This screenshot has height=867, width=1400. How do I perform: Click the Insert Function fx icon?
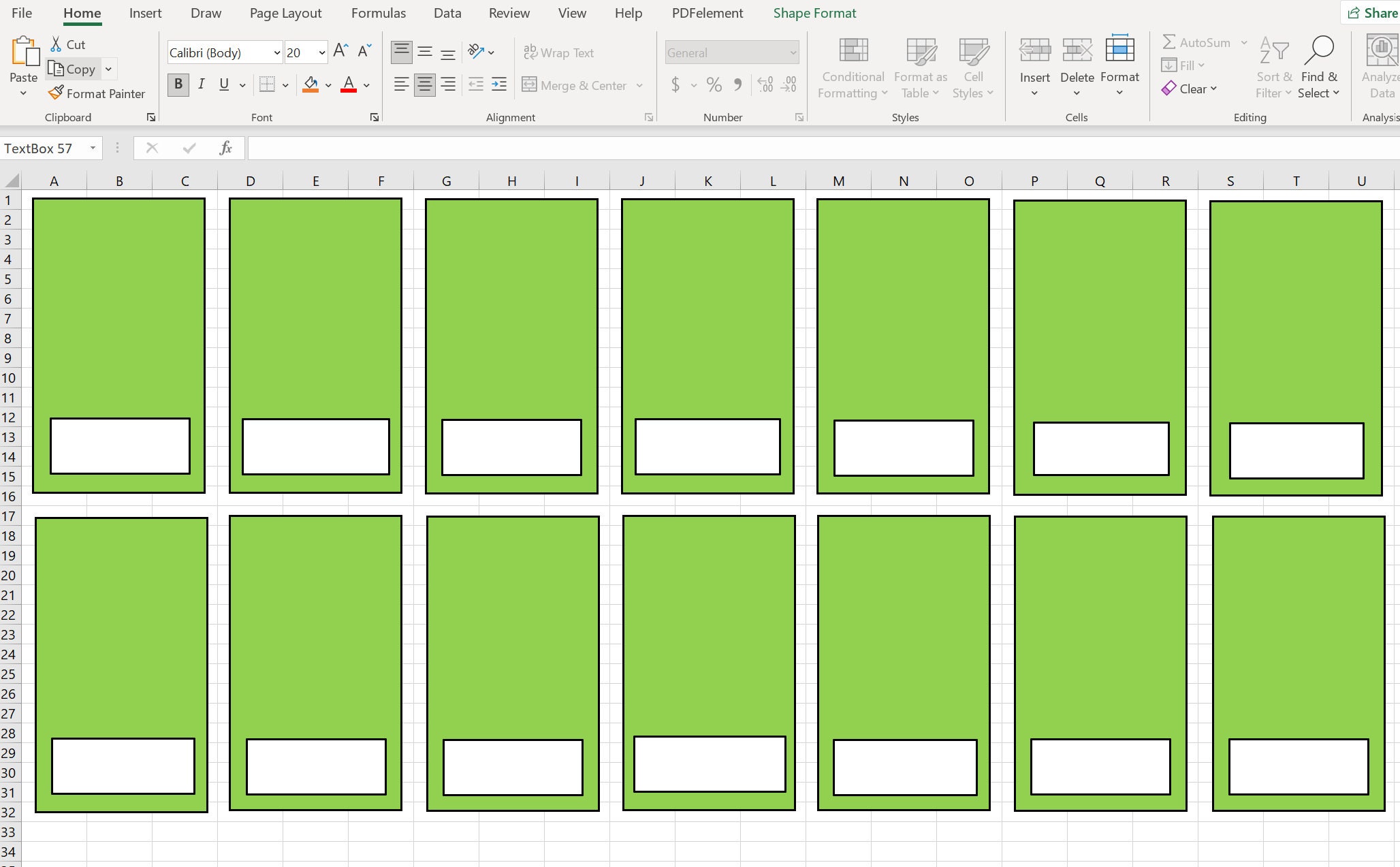click(x=225, y=148)
